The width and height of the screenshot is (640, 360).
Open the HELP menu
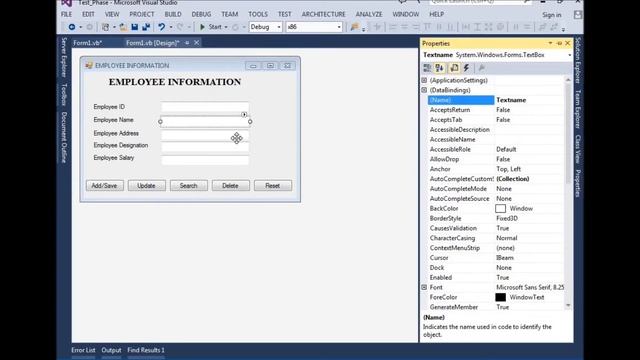(x=436, y=14)
